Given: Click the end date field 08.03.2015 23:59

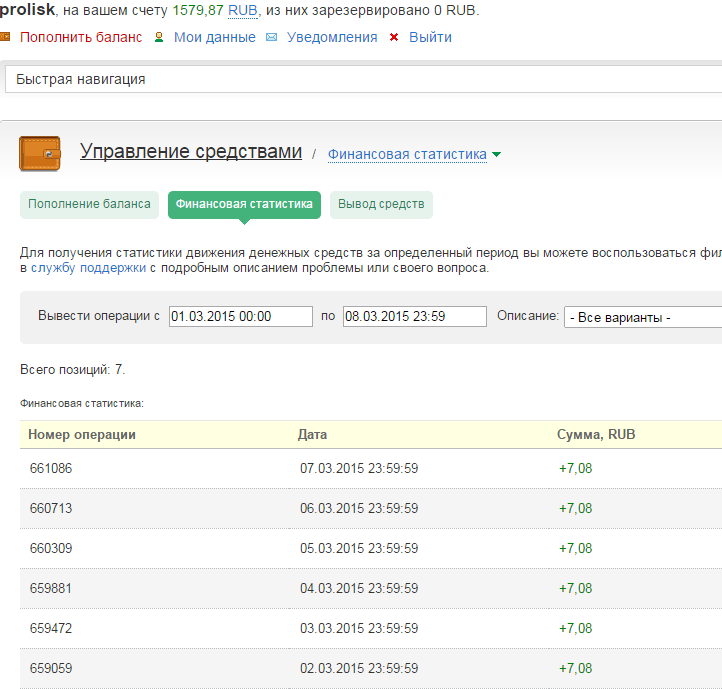Looking at the screenshot, I should [x=414, y=316].
